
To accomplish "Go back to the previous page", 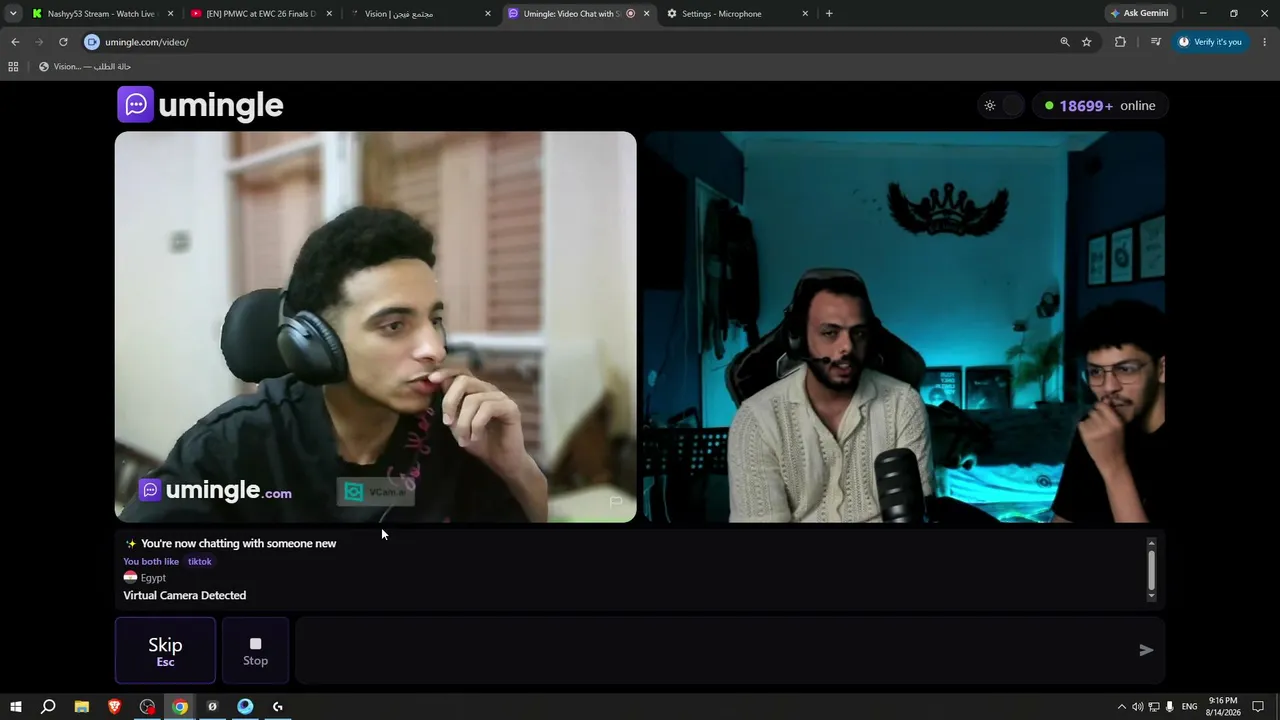I will tap(15, 42).
